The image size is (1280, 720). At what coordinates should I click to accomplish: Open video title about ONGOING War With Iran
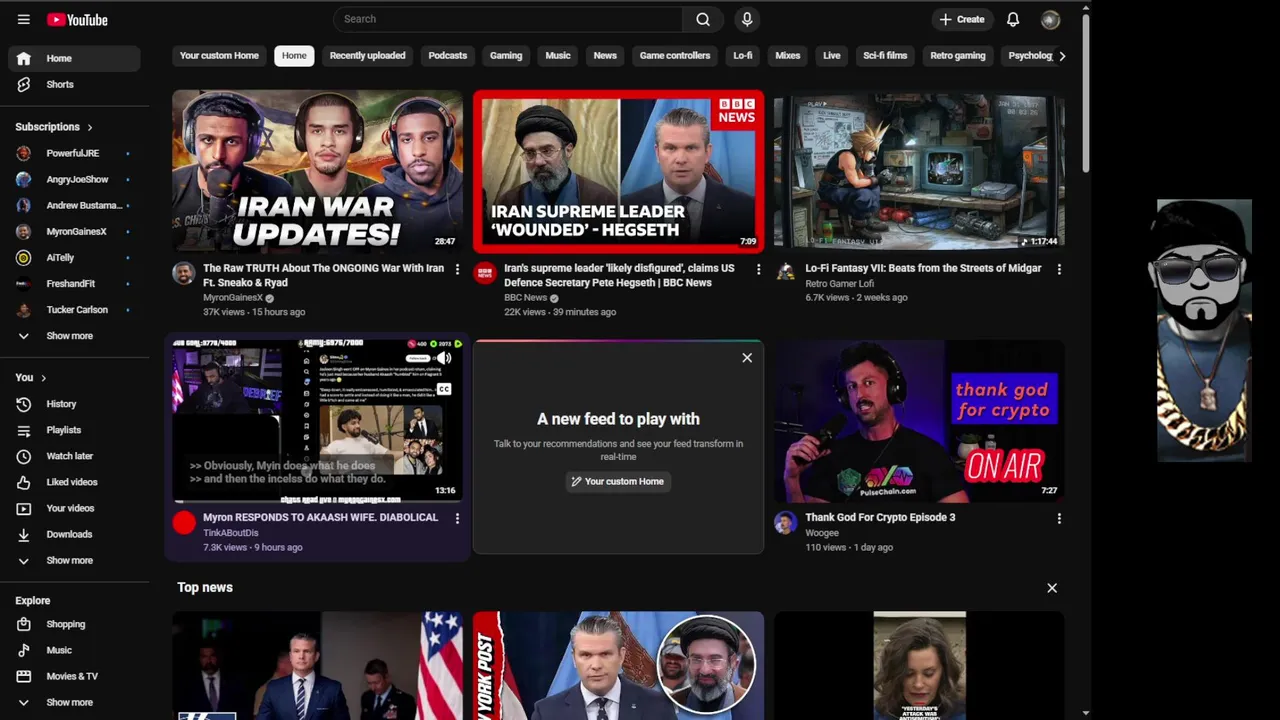(323, 275)
